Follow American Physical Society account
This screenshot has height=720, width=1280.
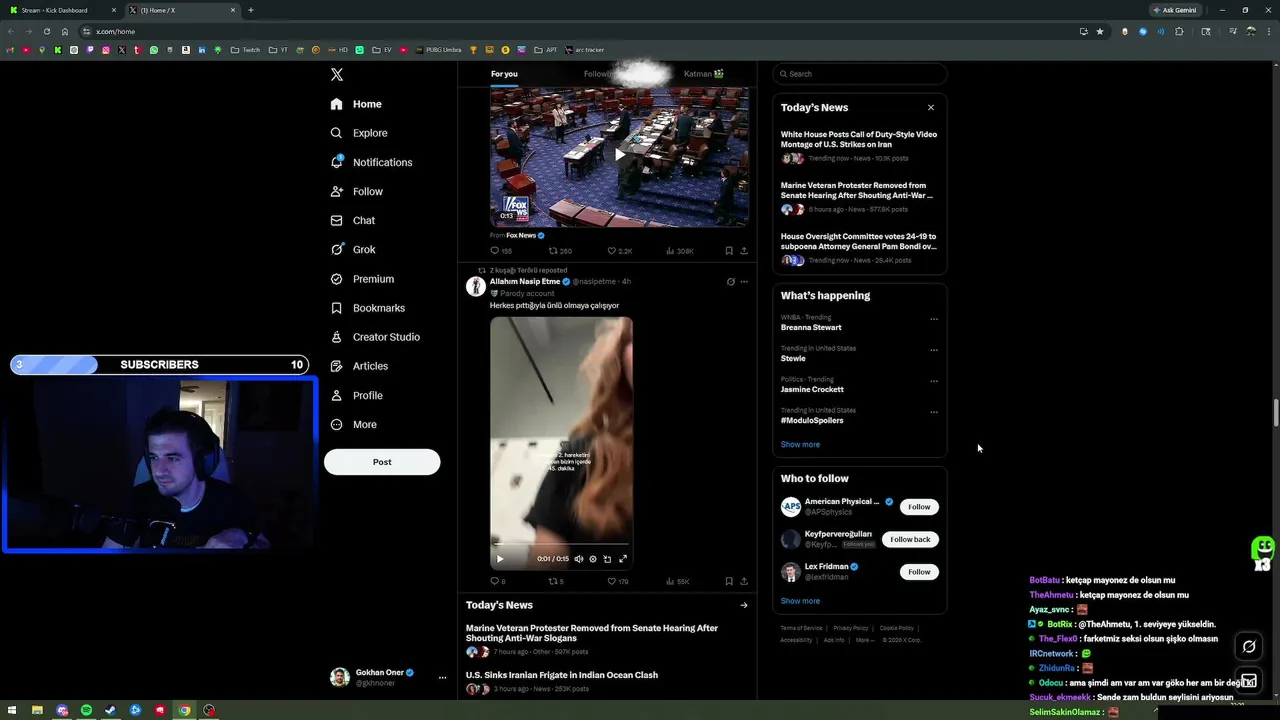click(919, 507)
